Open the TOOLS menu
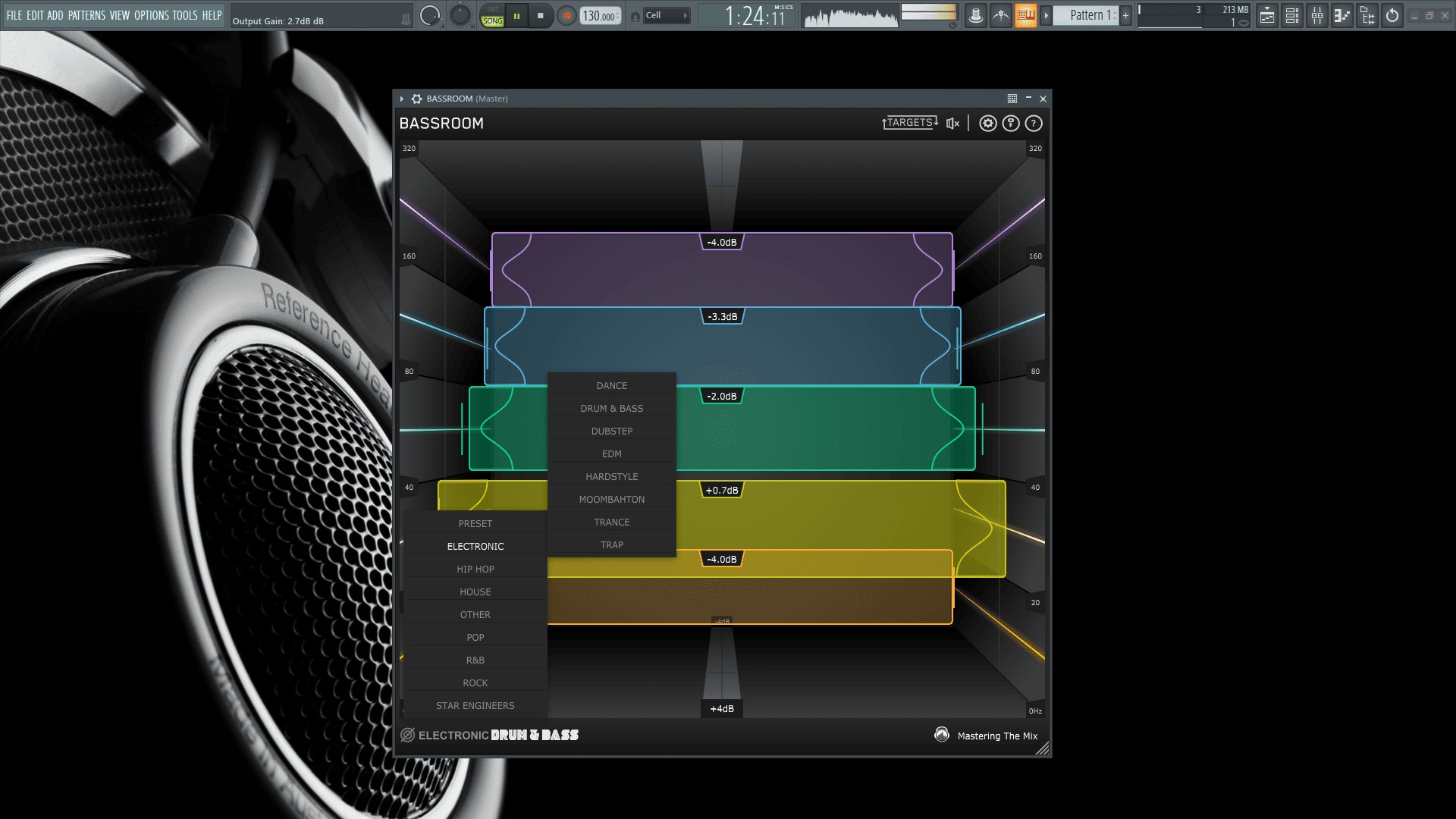Image resolution: width=1456 pixels, height=819 pixels. point(185,15)
